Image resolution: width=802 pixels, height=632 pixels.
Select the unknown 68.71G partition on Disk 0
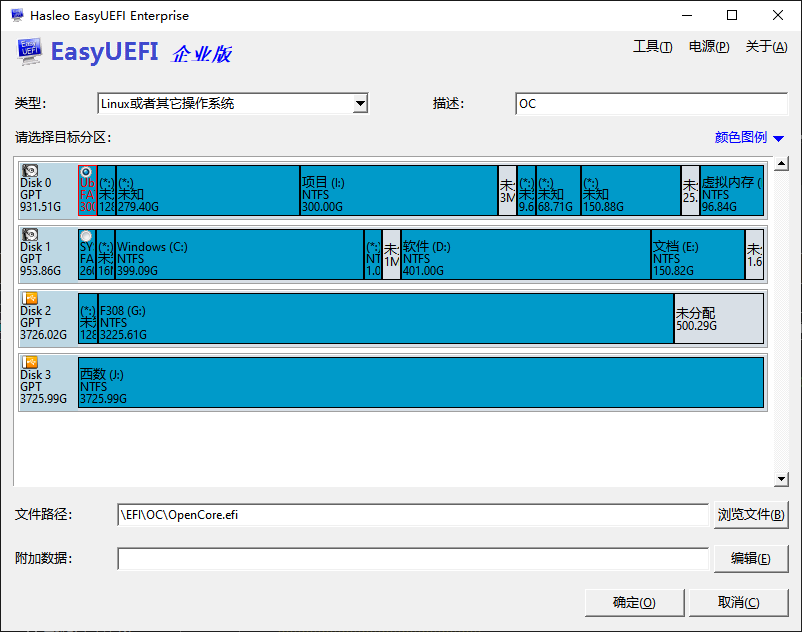coord(558,190)
